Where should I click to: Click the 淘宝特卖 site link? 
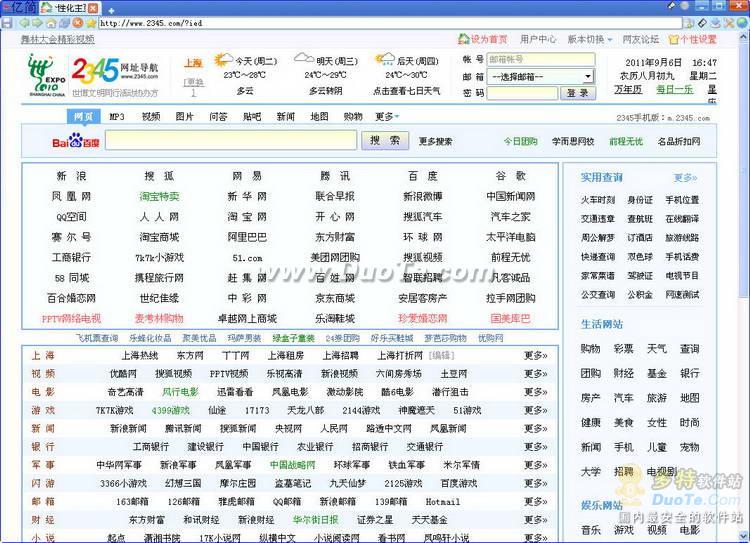click(159, 197)
